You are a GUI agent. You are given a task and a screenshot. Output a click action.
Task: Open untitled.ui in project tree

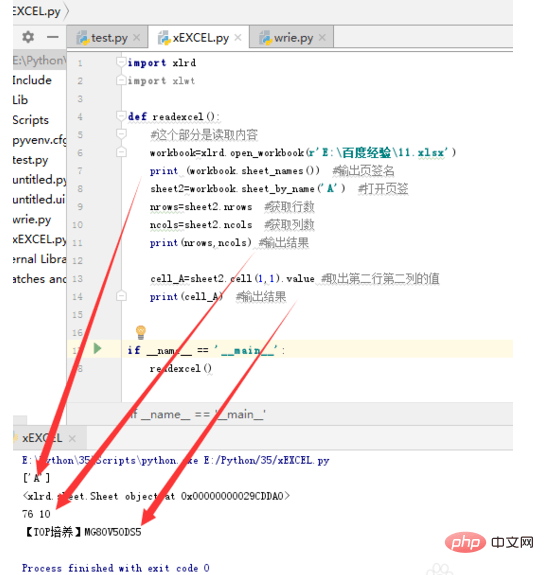pyautogui.click(x=39, y=199)
